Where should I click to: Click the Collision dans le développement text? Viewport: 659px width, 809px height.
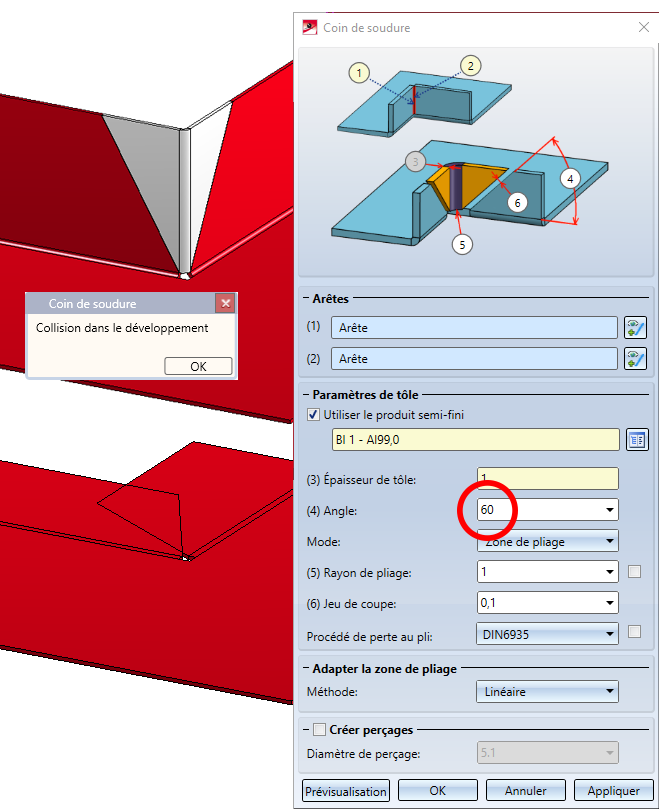[122, 328]
